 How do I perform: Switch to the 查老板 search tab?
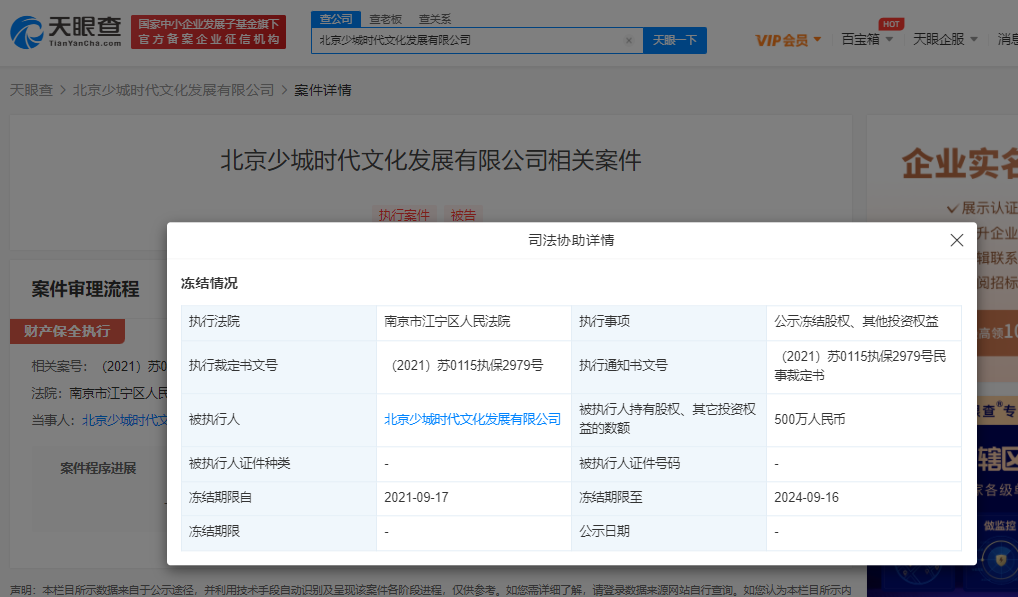click(385, 19)
